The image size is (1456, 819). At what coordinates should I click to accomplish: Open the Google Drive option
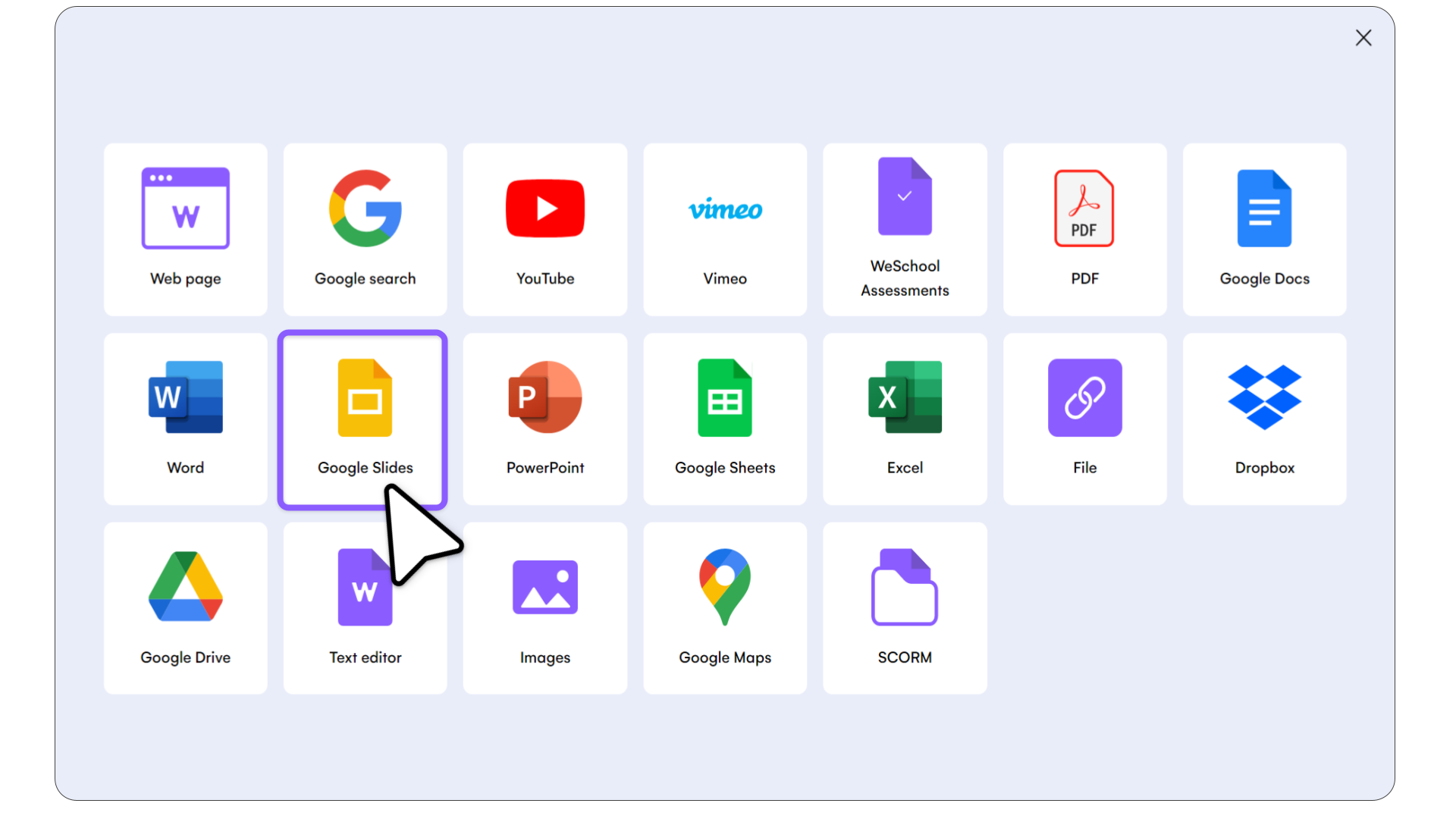[186, 608]
